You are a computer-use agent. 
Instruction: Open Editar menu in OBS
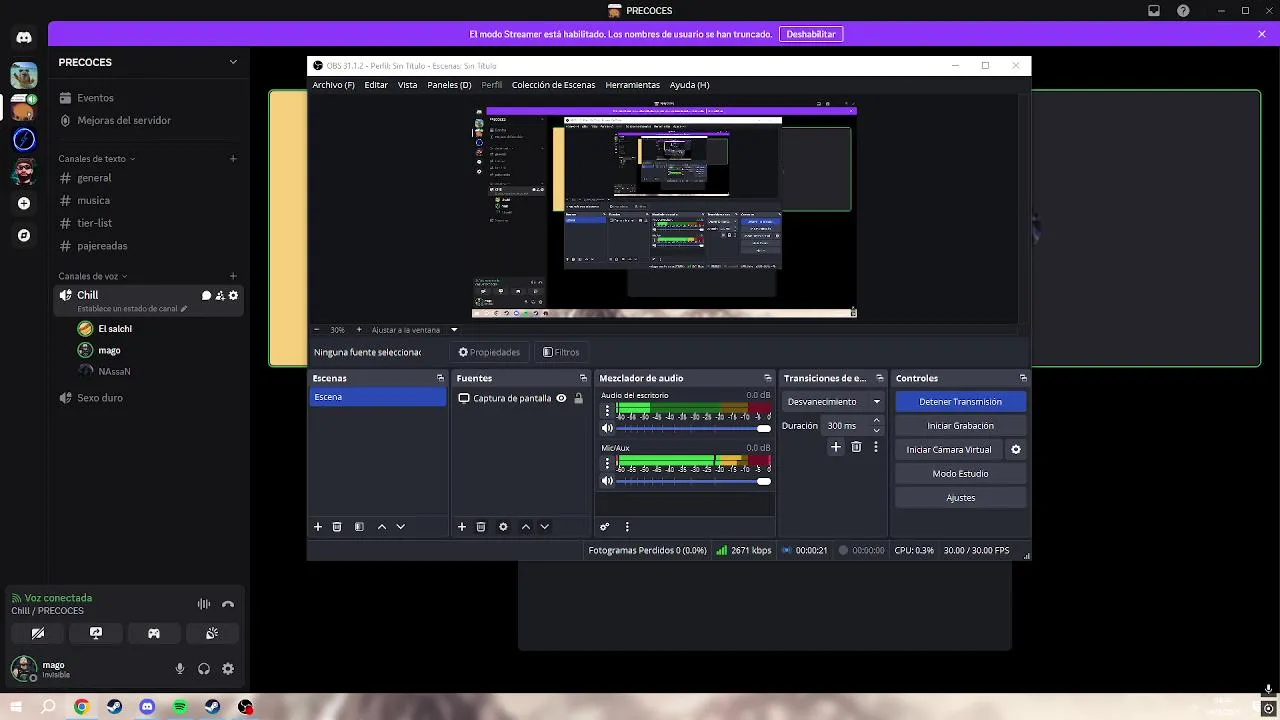376,85
